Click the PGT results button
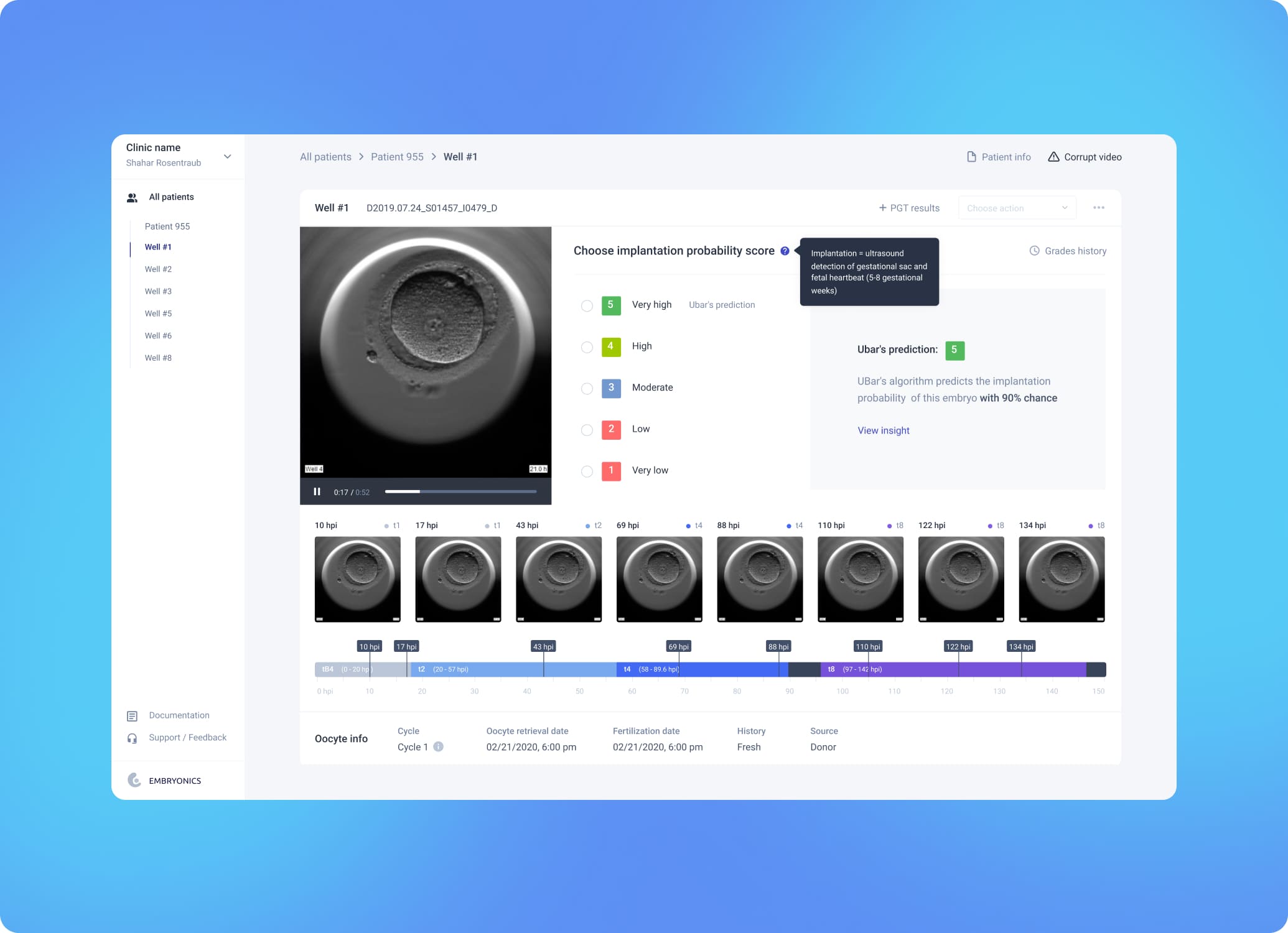1288x933 pixels. pyautogui.click(x=909, y=208)
